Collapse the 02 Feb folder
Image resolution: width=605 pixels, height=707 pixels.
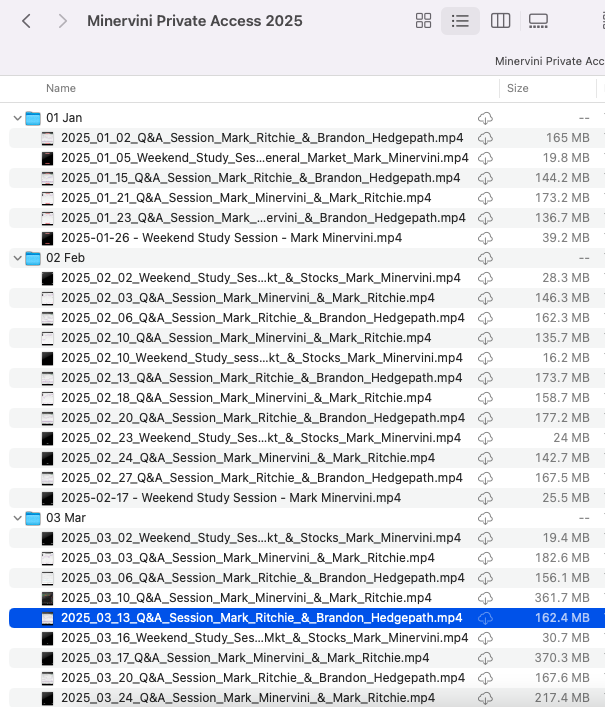pos(18,258)
